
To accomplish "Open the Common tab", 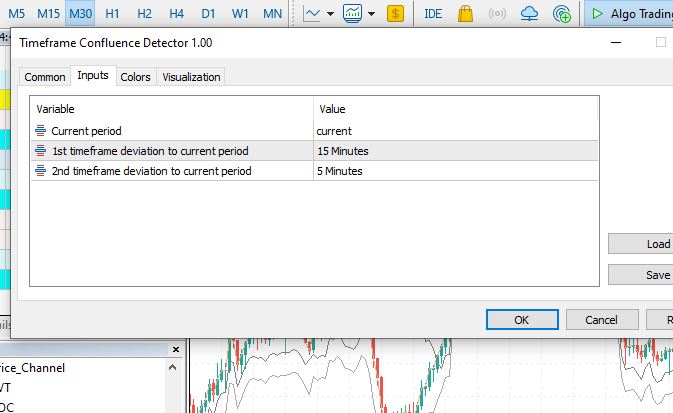I will (x=45, y=77).
